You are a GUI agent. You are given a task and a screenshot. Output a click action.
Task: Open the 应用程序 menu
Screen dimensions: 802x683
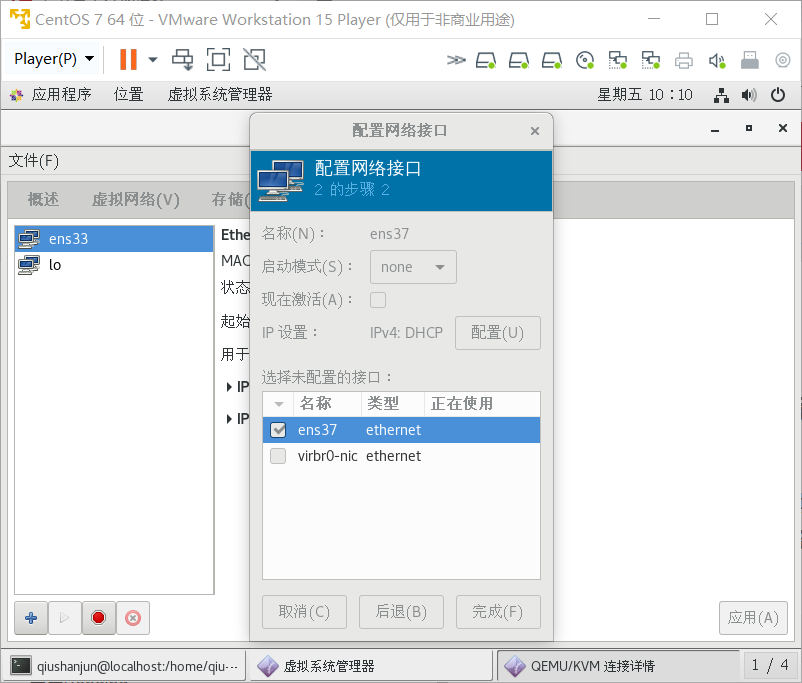pyautogui.click(x=61, y=94)
